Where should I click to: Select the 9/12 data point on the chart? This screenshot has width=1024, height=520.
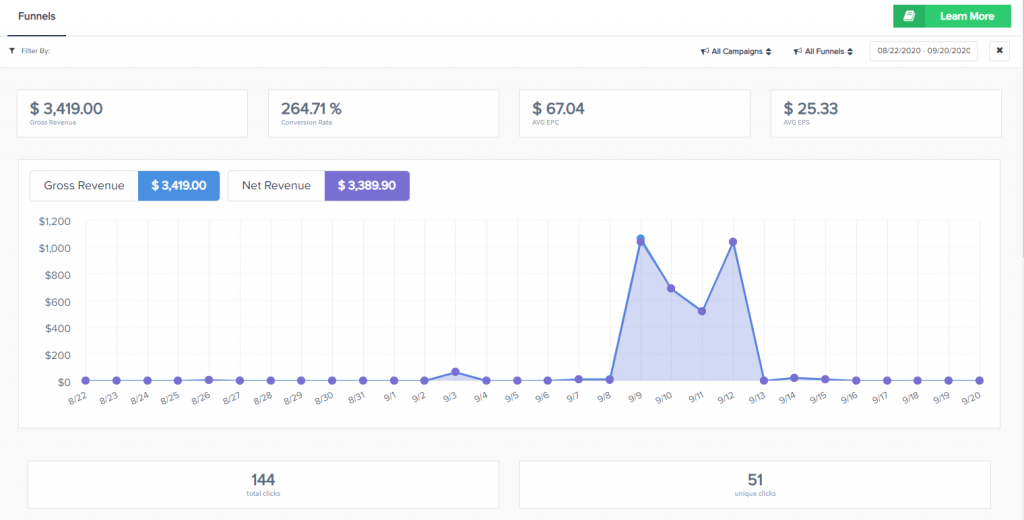click(x=733, y=242)
